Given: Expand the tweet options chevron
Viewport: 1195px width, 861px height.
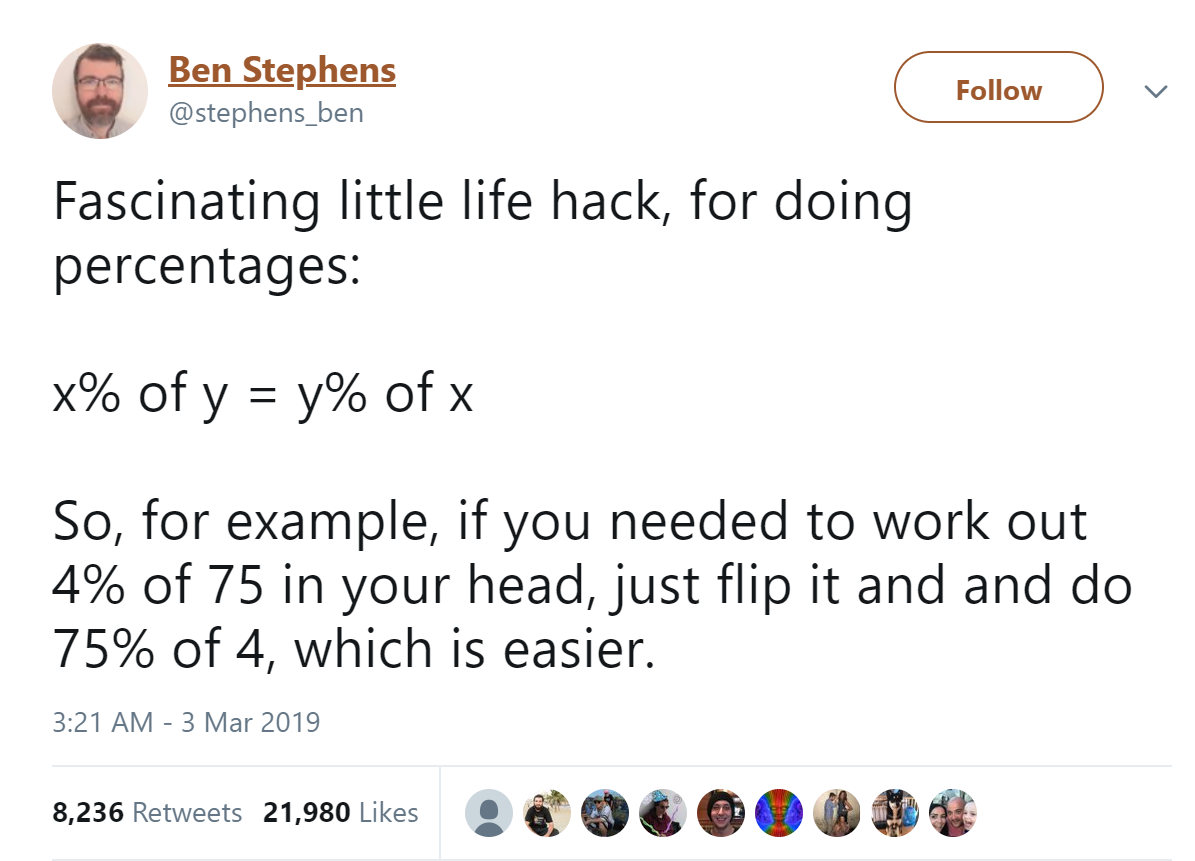Looking at the screenshot, I should [1156, 91].
